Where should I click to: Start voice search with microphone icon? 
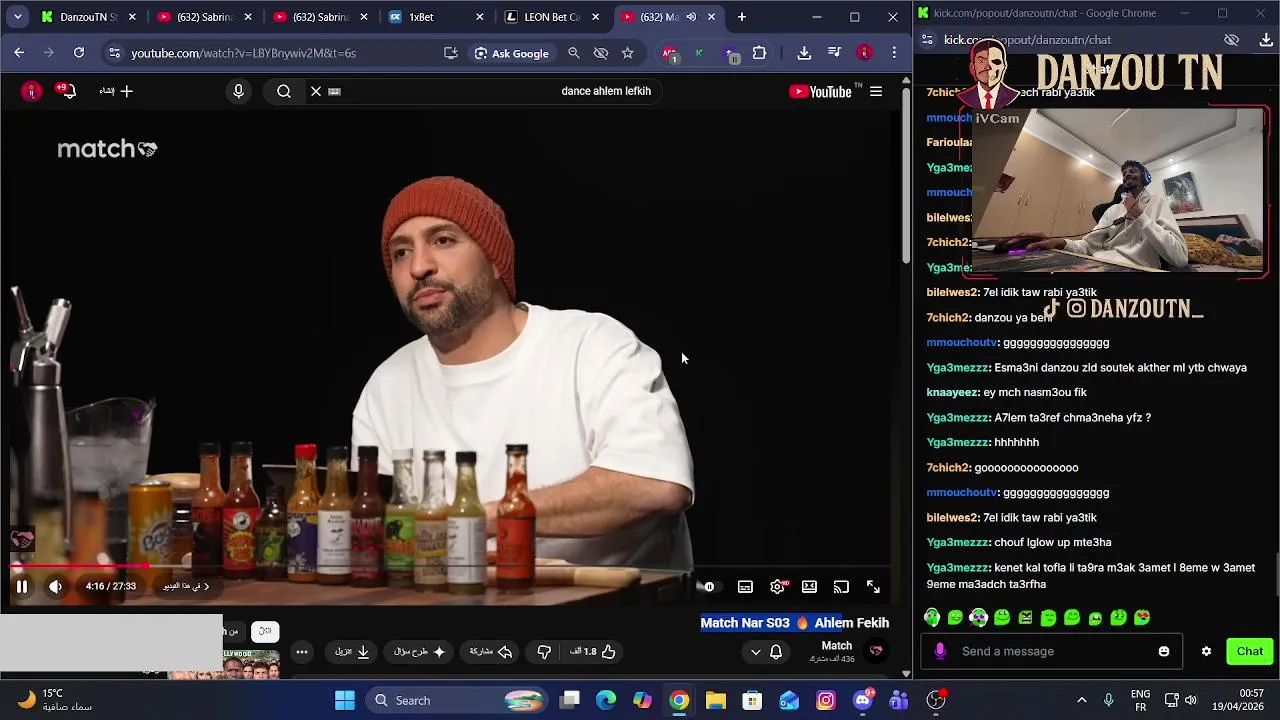[x=238, y=91]
